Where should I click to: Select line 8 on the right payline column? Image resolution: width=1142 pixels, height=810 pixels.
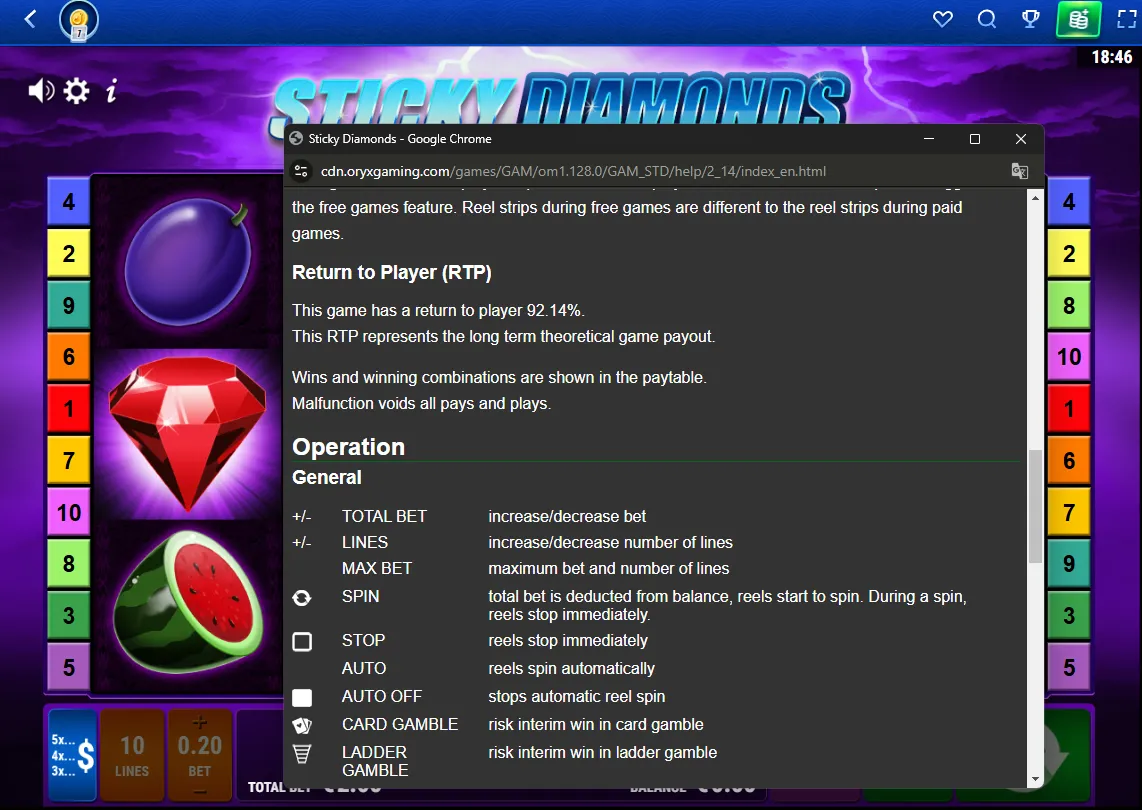click(1068, 305)
